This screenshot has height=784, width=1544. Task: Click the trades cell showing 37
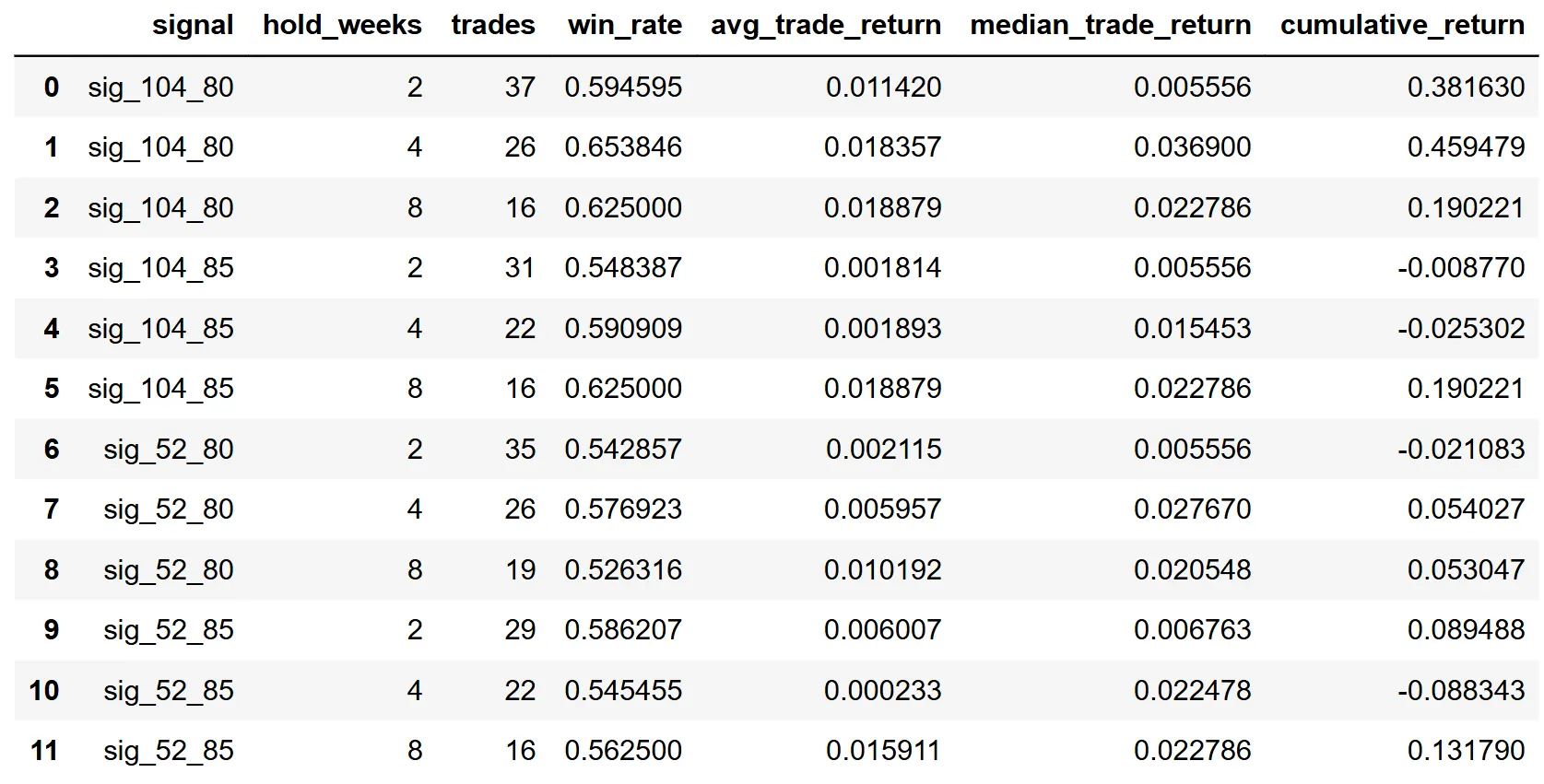tap(520, 88)
